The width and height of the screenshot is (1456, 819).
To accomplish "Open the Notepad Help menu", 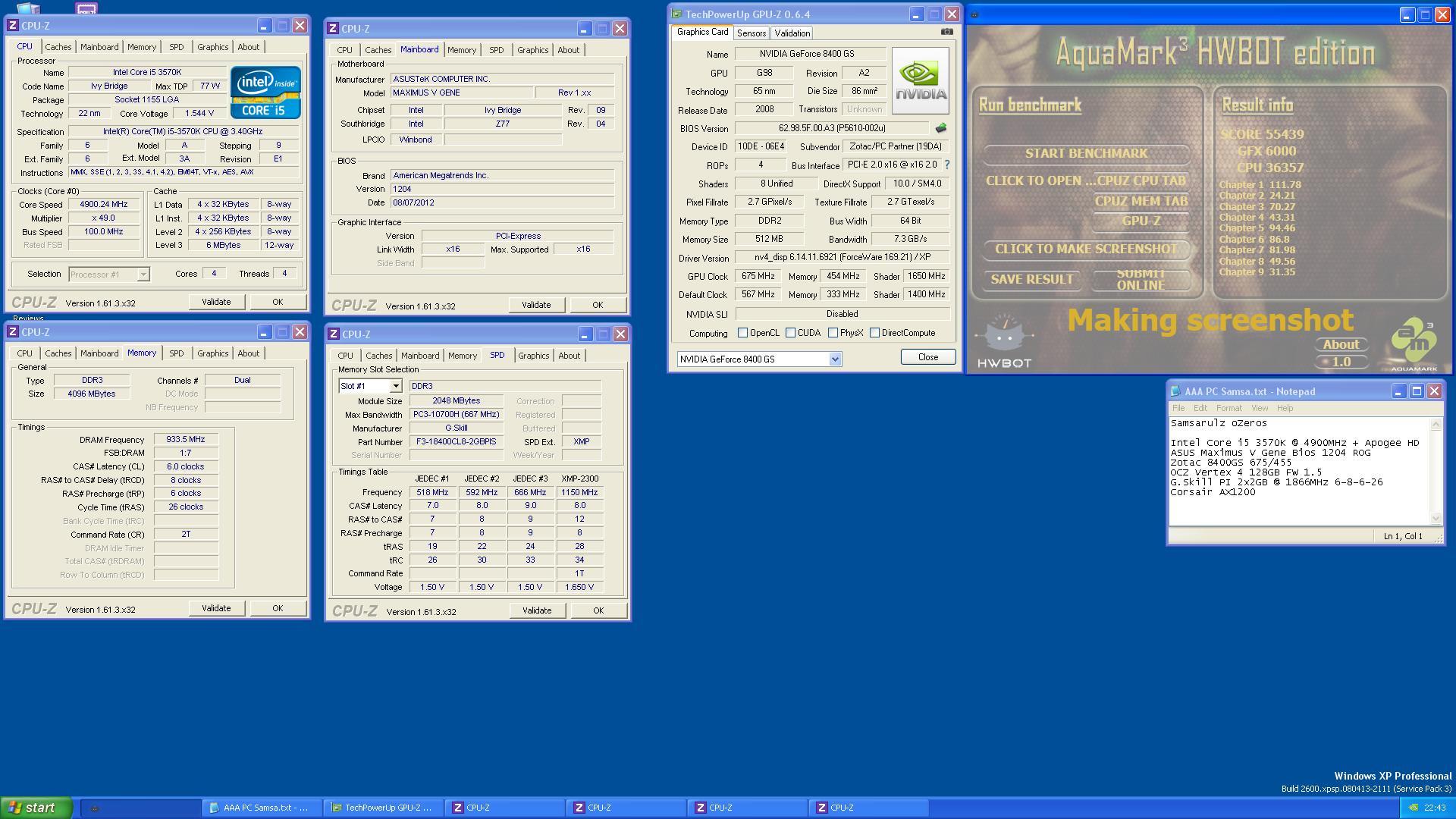I will coord(1285,408).
